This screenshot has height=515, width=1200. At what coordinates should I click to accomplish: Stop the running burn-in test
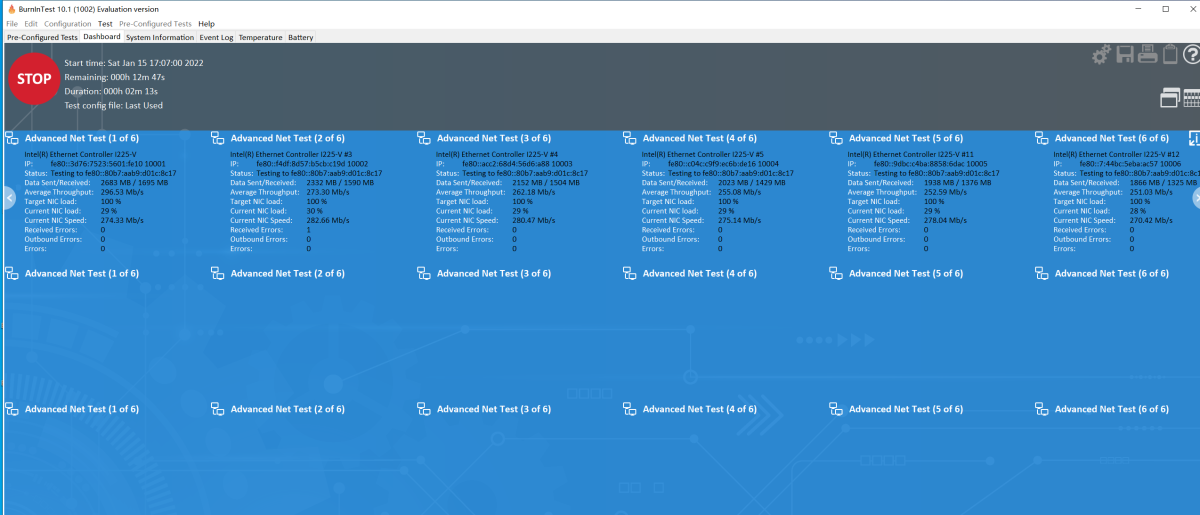[x=34, y=78]
